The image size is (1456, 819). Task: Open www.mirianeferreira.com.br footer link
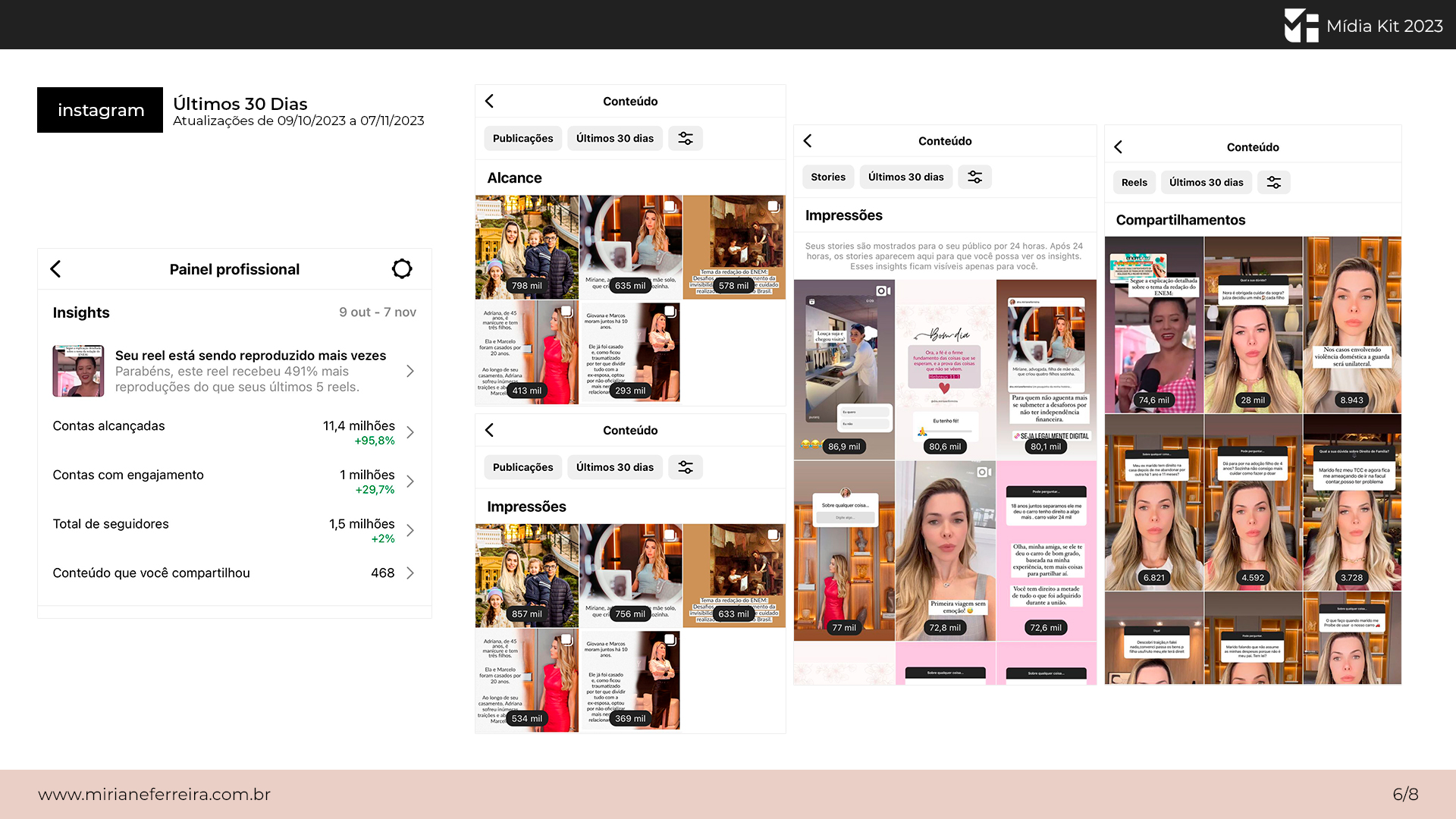(x=154, y=794)
